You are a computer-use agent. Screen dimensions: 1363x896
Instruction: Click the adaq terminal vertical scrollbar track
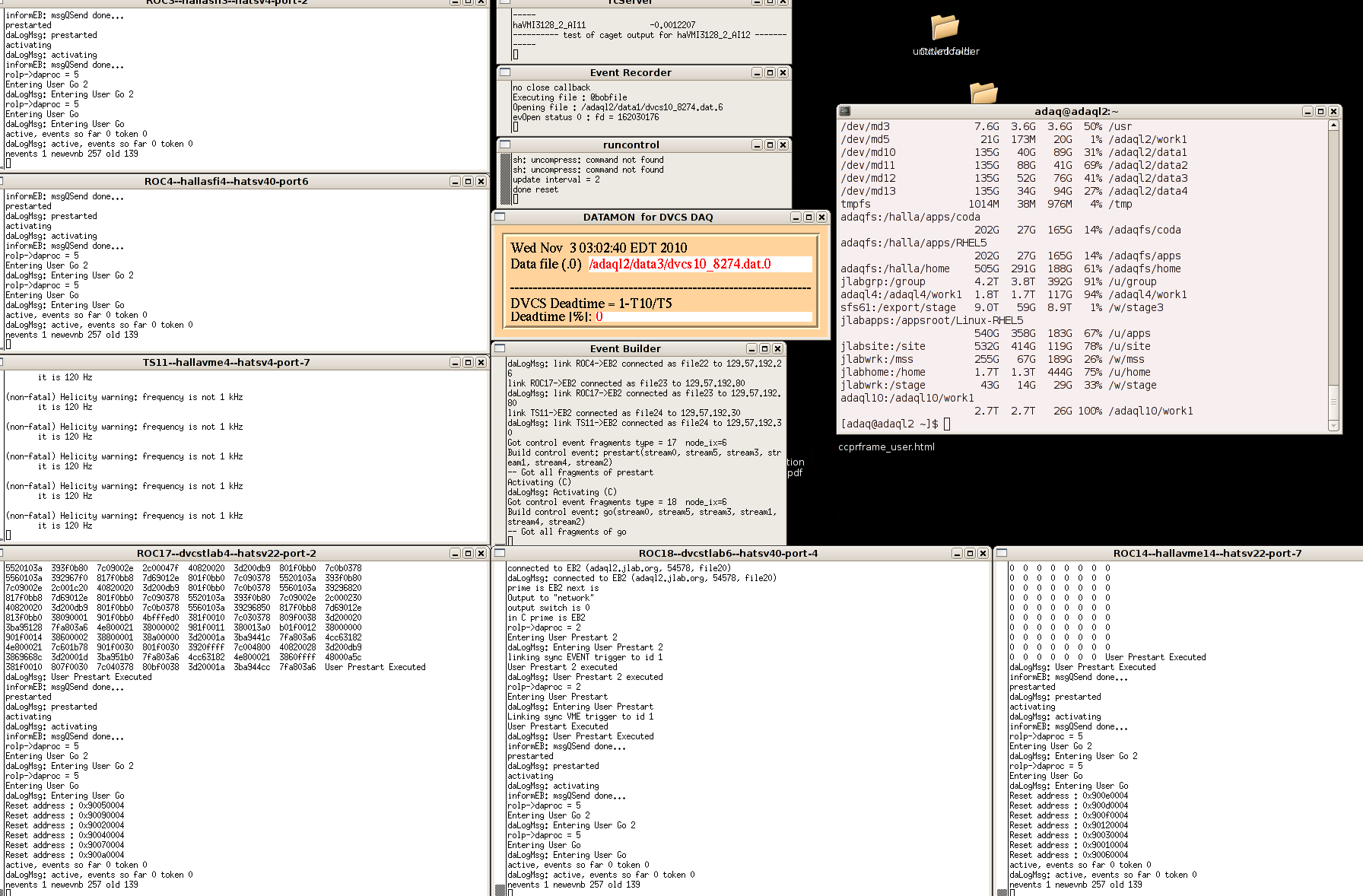pos(1333,274)
